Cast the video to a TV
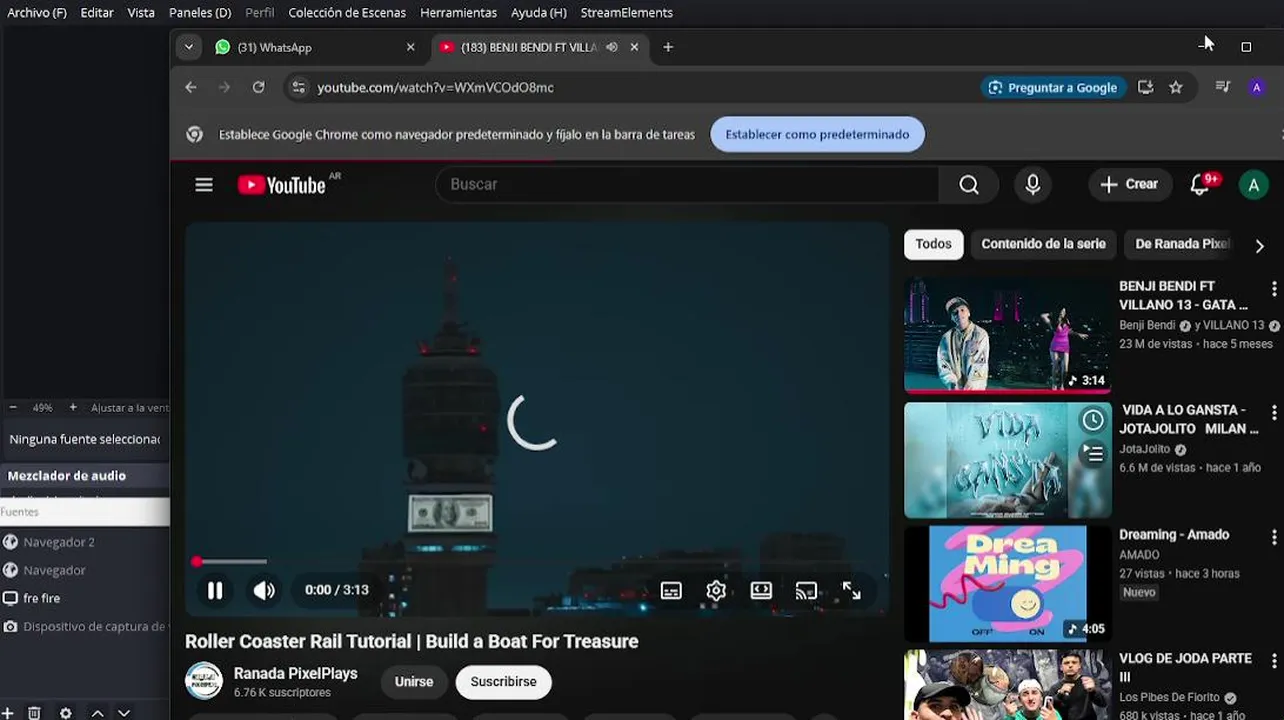Image resolution: width=1284 pixels, height=720 pixels. tap(806, 591)
